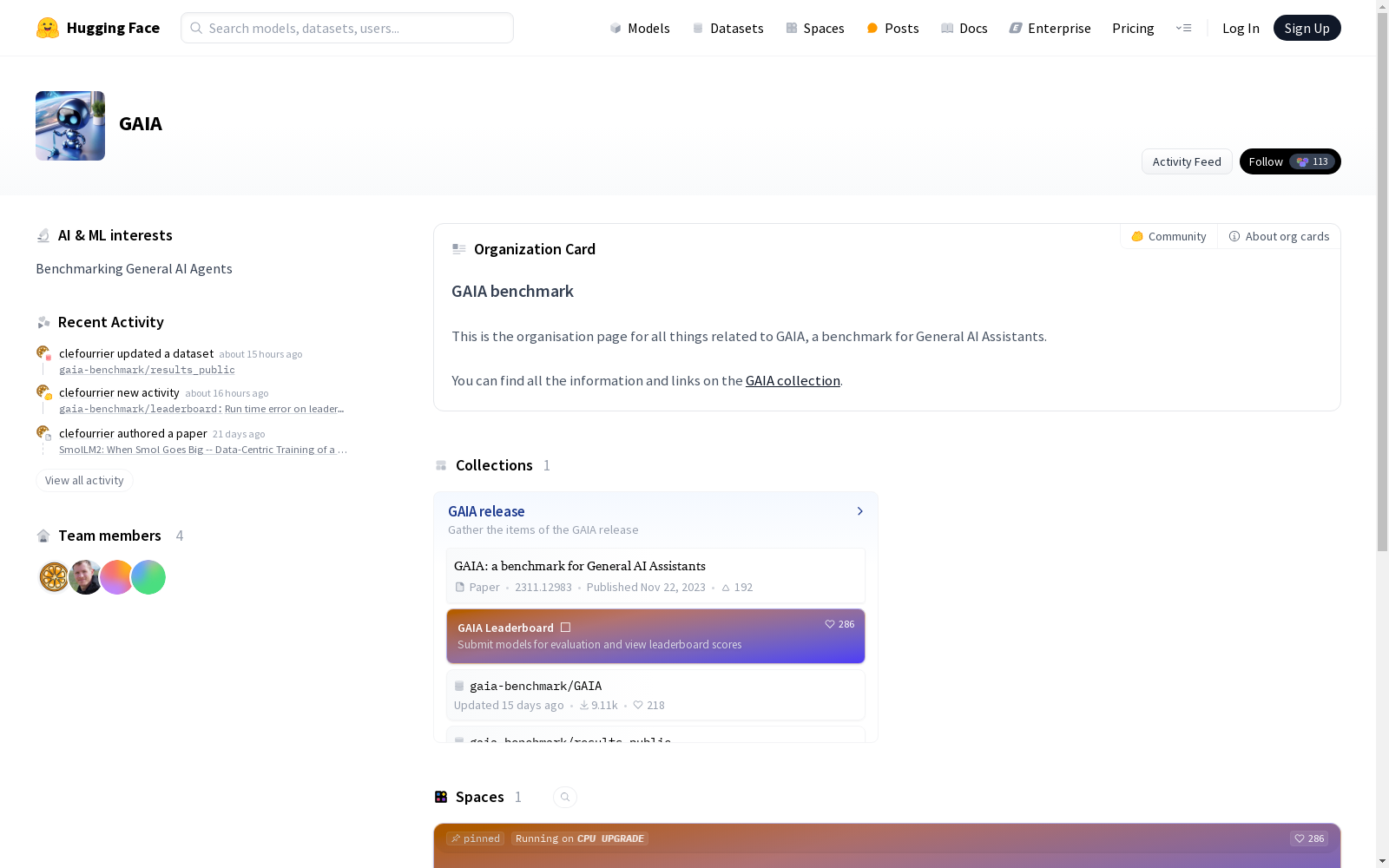Click the Team members heading
This screenshot has height=868, width=1389.
[x=109, y=536]
